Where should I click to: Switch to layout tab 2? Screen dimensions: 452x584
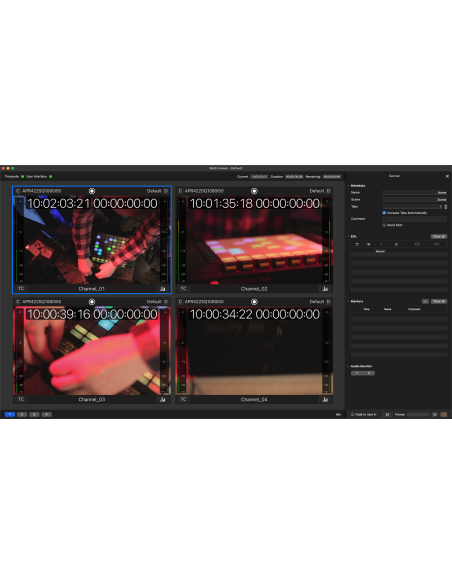22,415
